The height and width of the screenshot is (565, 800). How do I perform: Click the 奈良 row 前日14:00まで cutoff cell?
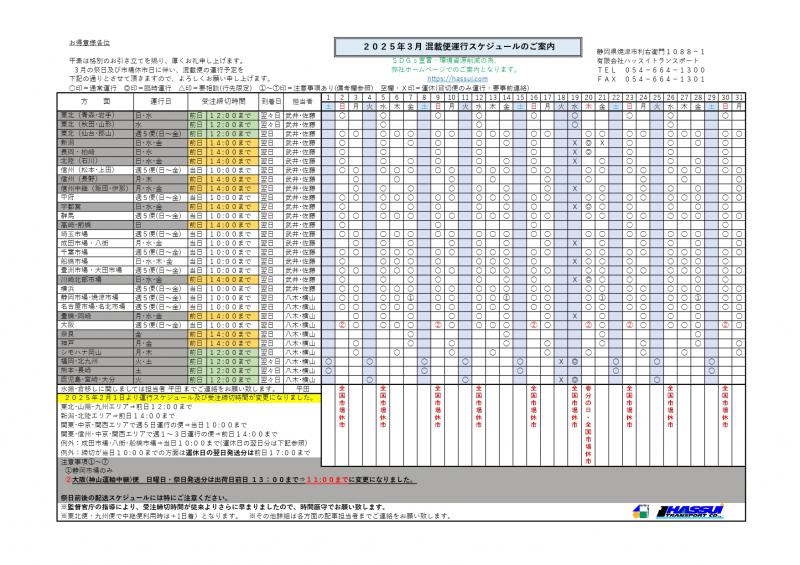(223, 334)
